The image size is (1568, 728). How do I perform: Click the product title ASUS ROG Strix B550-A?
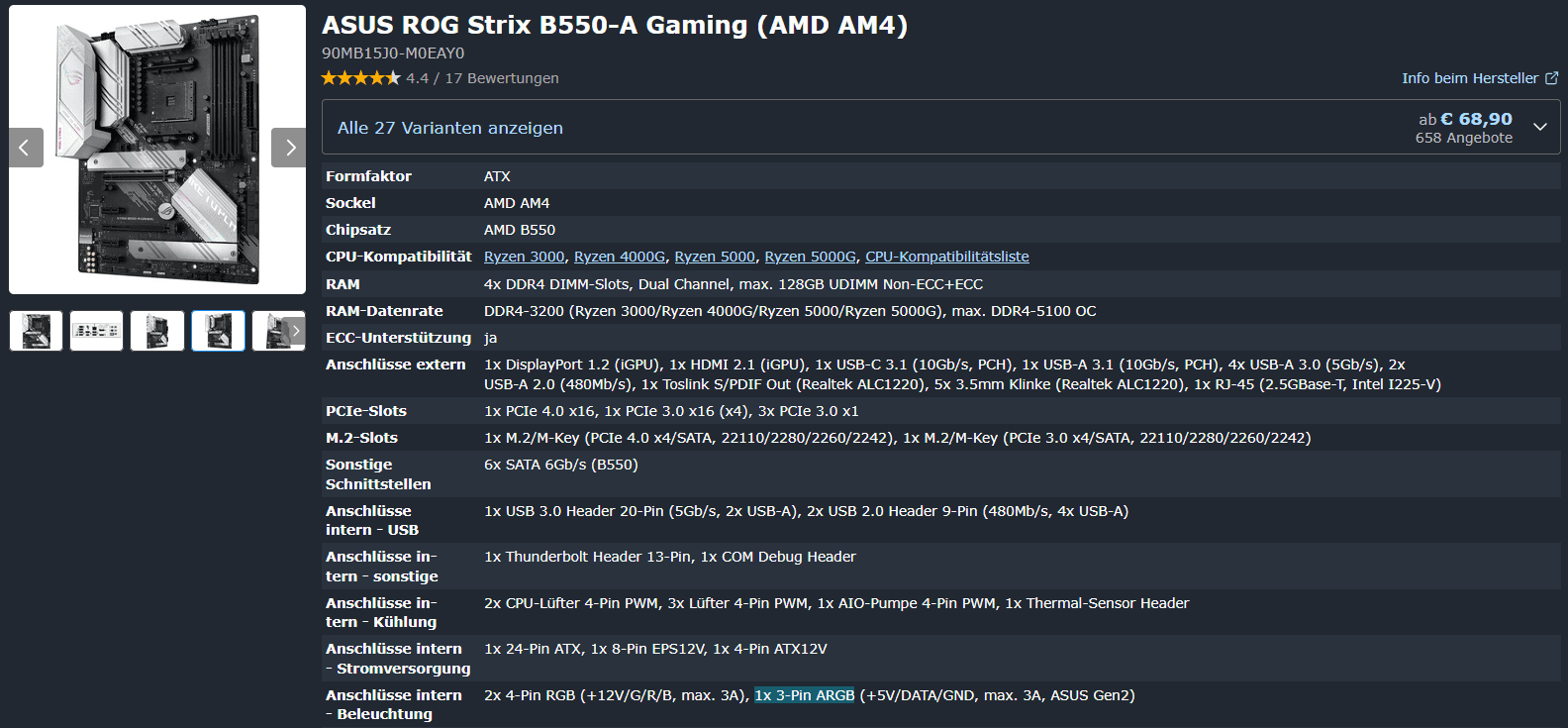coord(615,25)
